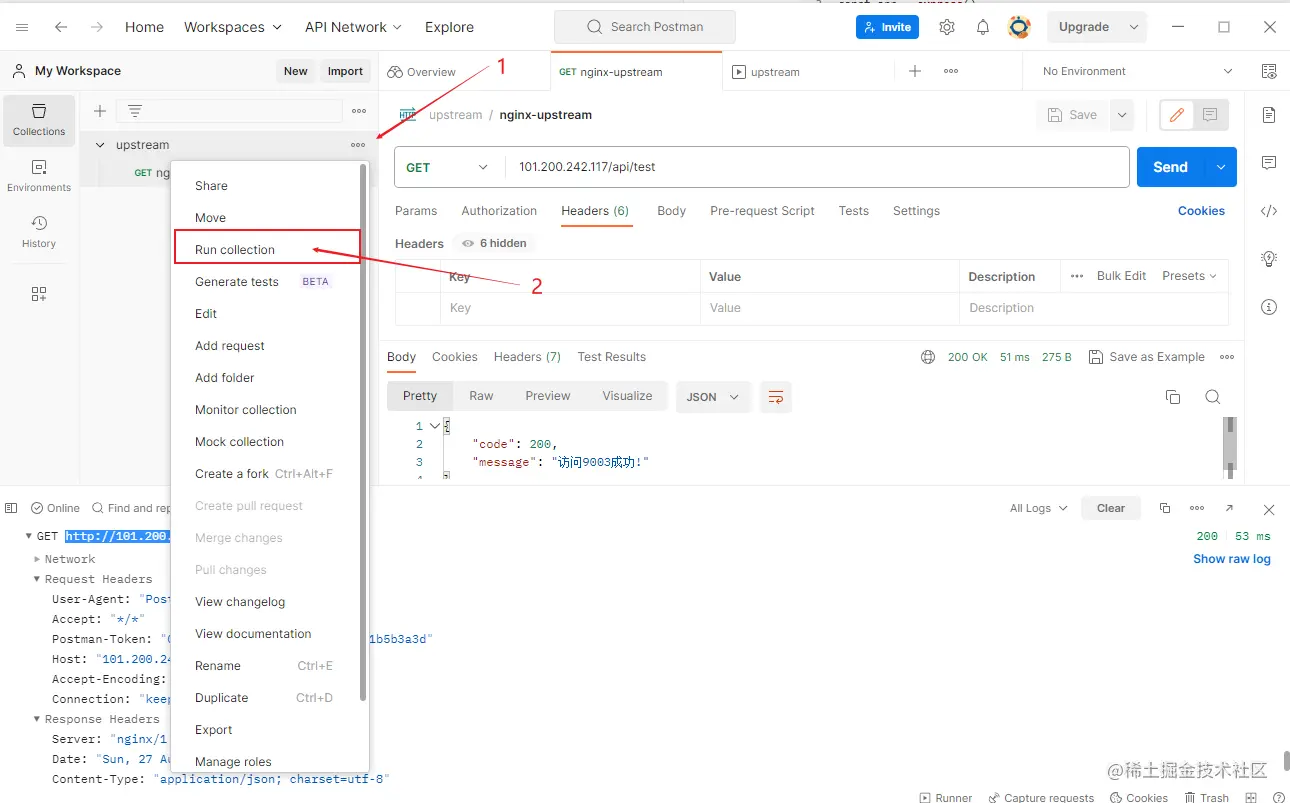
Task: Open the Pre-request Script tab
Action: [x=762, y=211]
